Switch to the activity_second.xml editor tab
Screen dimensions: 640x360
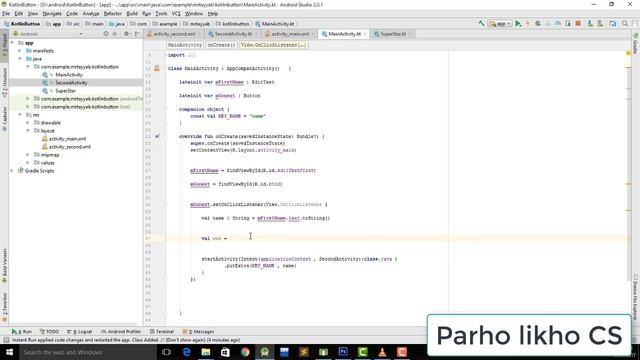click(174, 34)
